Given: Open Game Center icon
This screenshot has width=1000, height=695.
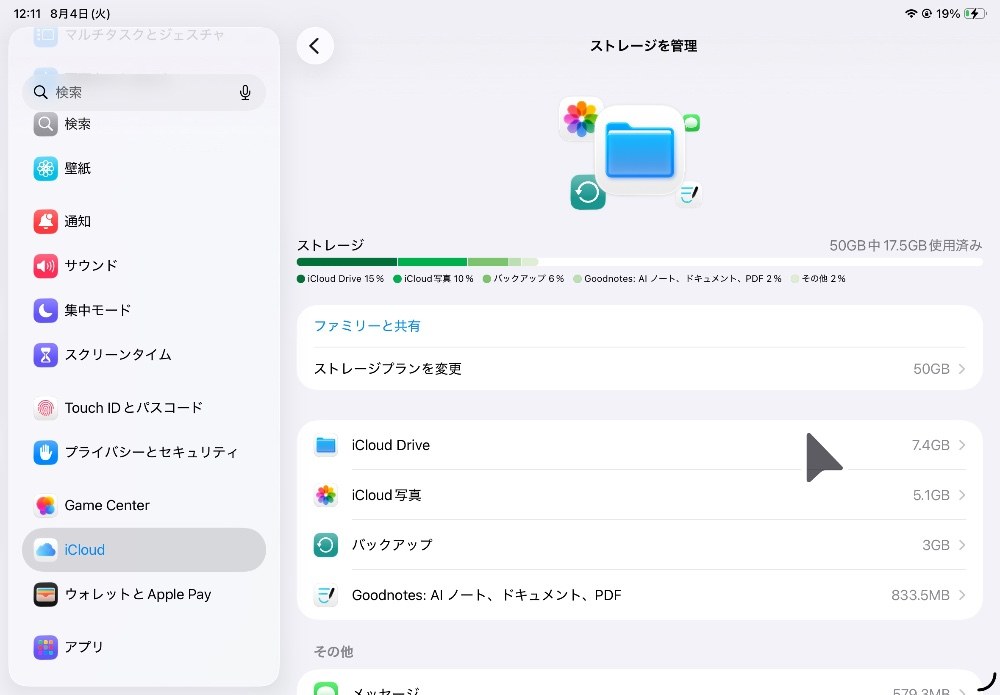Looking at the screenshot, I should point(45,505).
